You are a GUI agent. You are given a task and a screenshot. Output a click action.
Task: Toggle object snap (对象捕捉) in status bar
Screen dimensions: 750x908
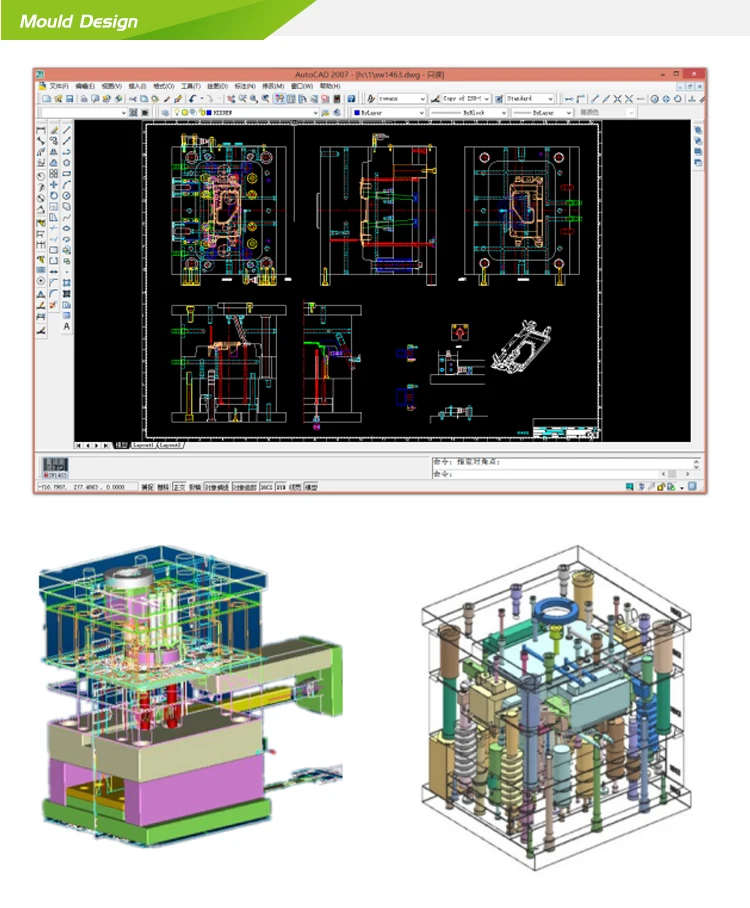(x=217, y=487)
